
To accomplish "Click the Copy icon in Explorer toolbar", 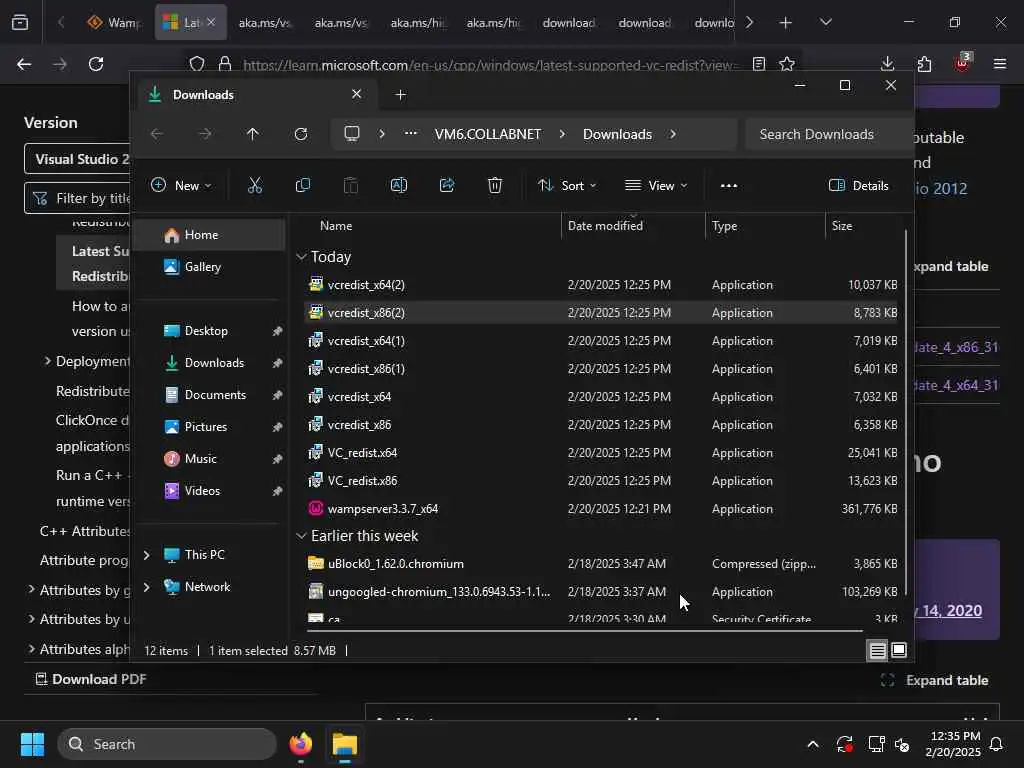I will pyautogui.click(x=302, y=185).
